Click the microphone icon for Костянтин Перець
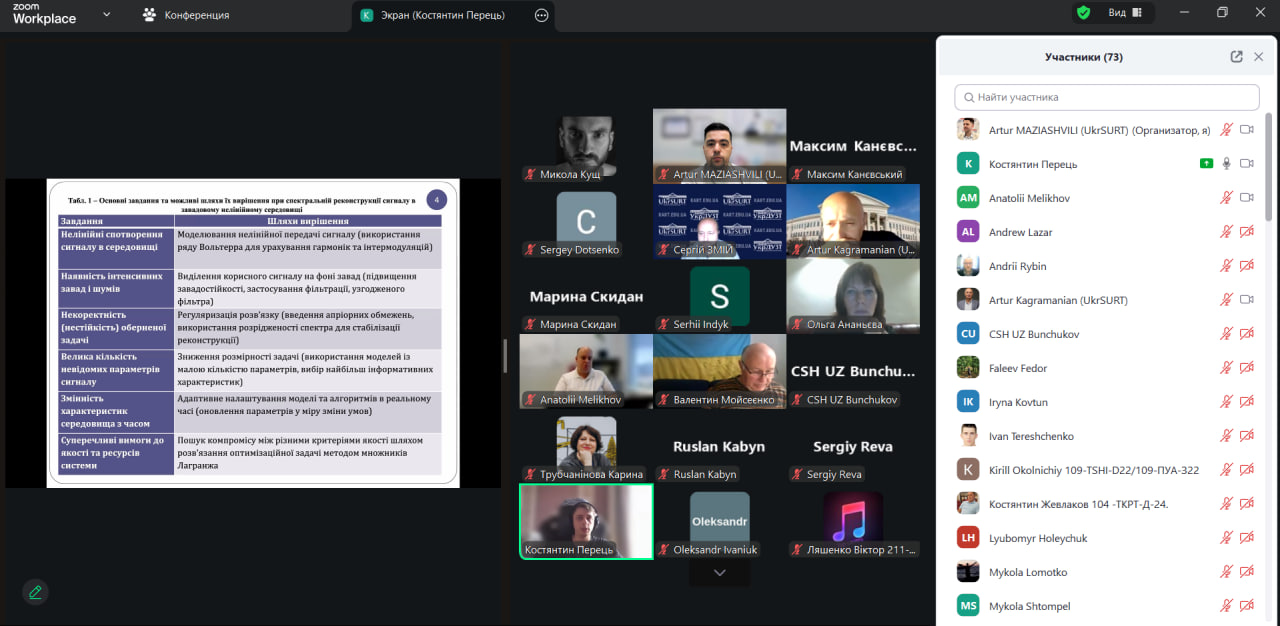The image size is (1280, 626). point(1226,164)
